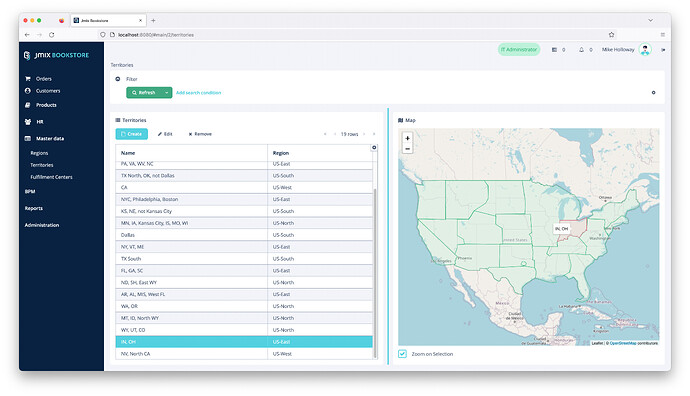Toggle Zoom on Selection checkbox
690x396 pixels.
pos(402,354)
